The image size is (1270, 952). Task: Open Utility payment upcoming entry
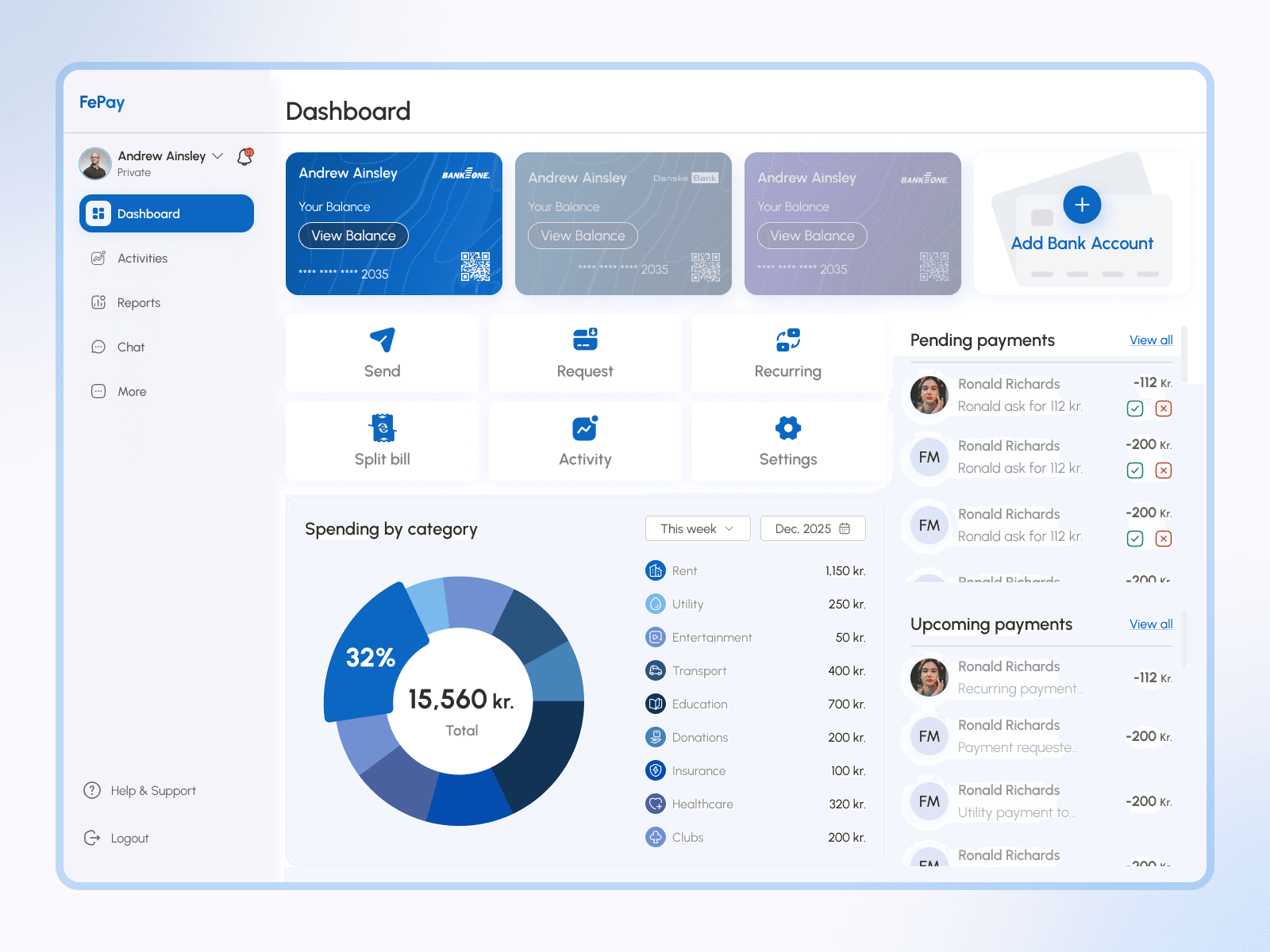click(1041, 801)
